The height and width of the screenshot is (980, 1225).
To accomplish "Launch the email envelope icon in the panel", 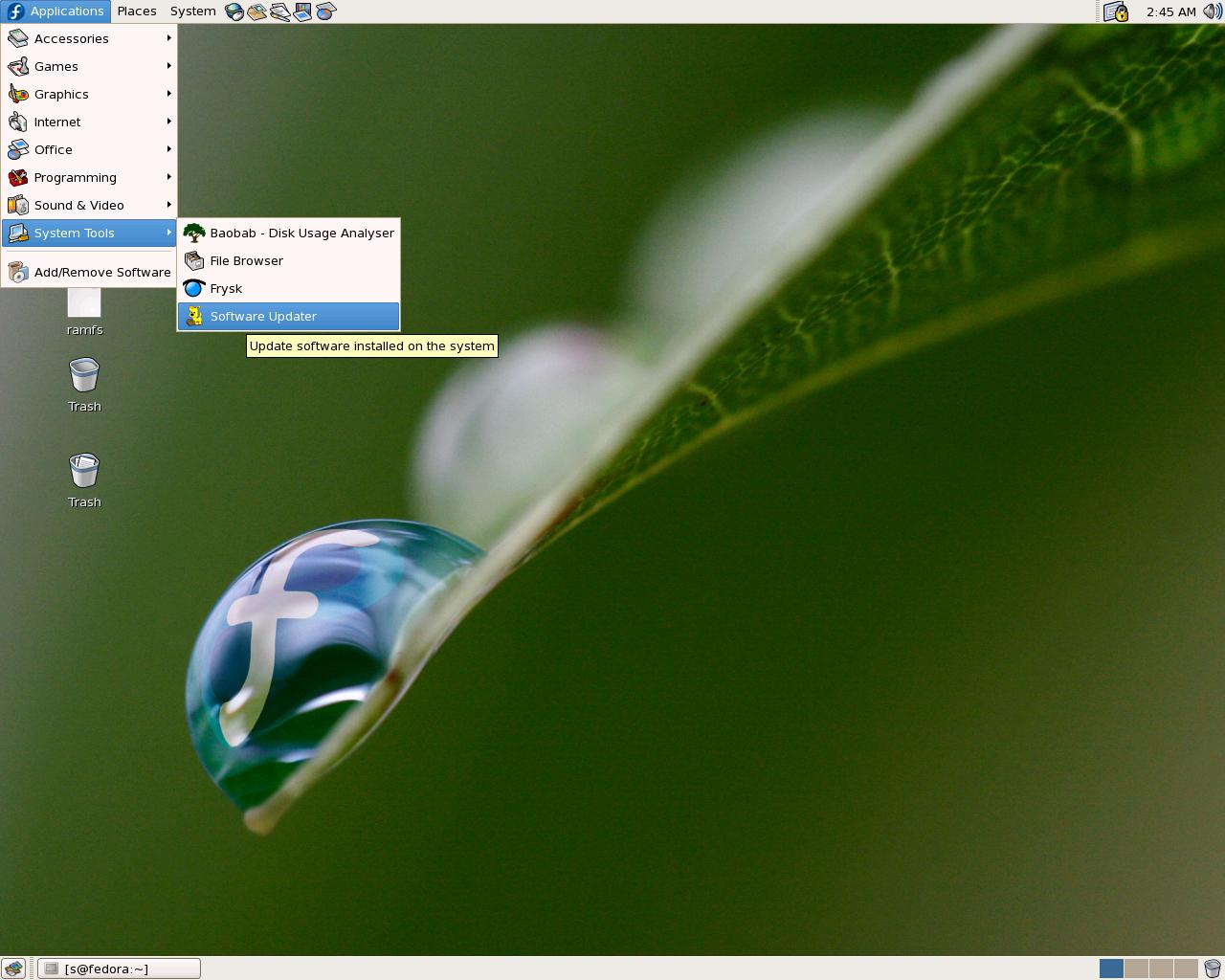I will tap(256, 11).
